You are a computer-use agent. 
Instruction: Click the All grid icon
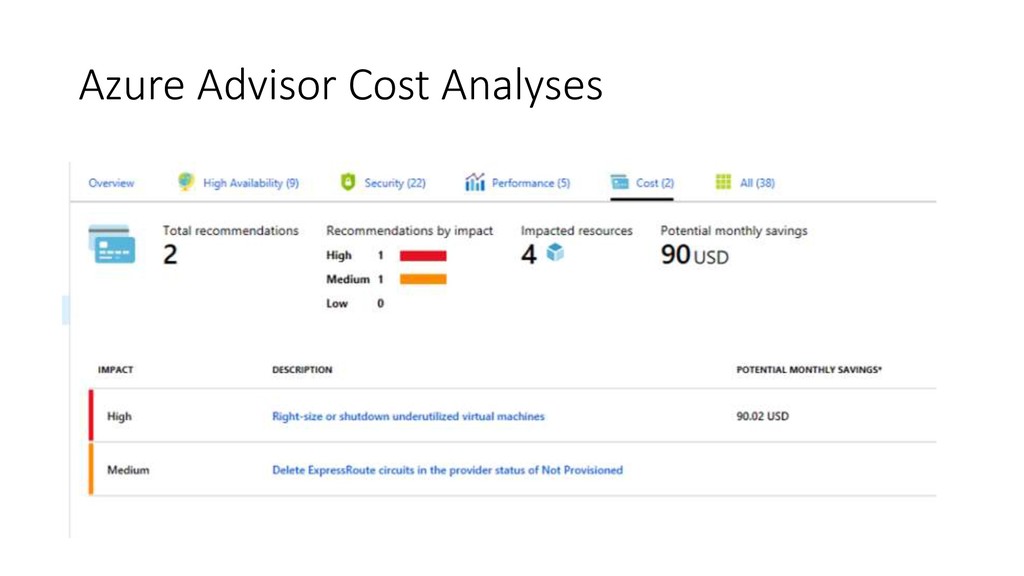click(x=723, y=182)
